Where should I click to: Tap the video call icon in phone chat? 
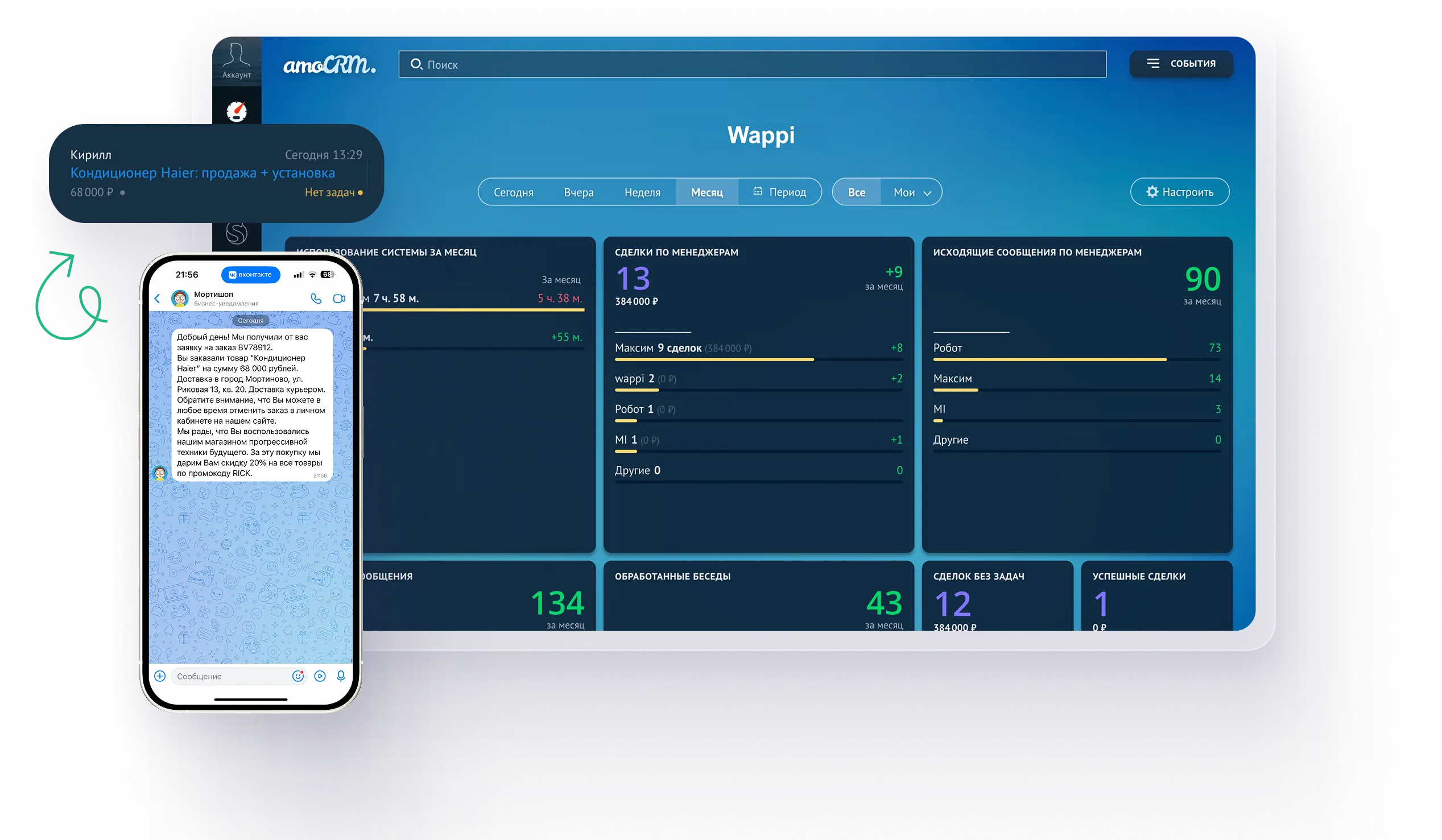[340, 298]
